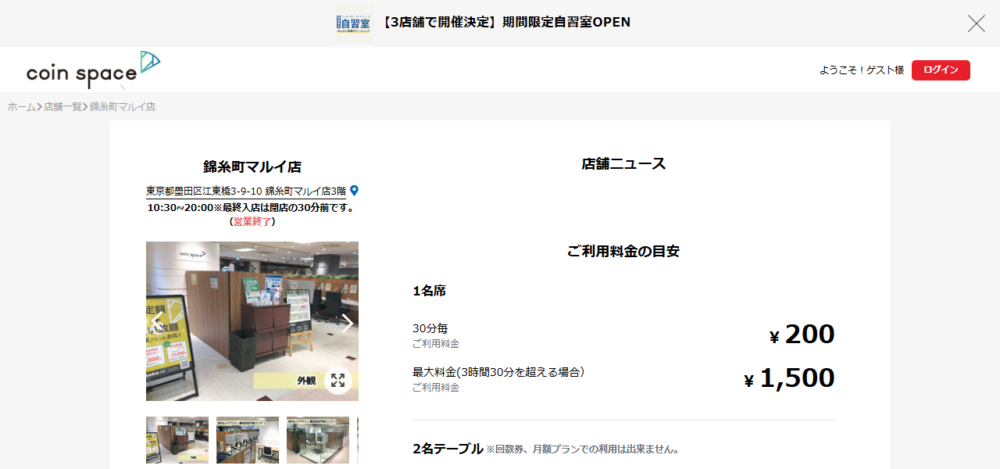Click the 錦糸町マルイ店 store title

pyautogui.click(x=252, y=167)
